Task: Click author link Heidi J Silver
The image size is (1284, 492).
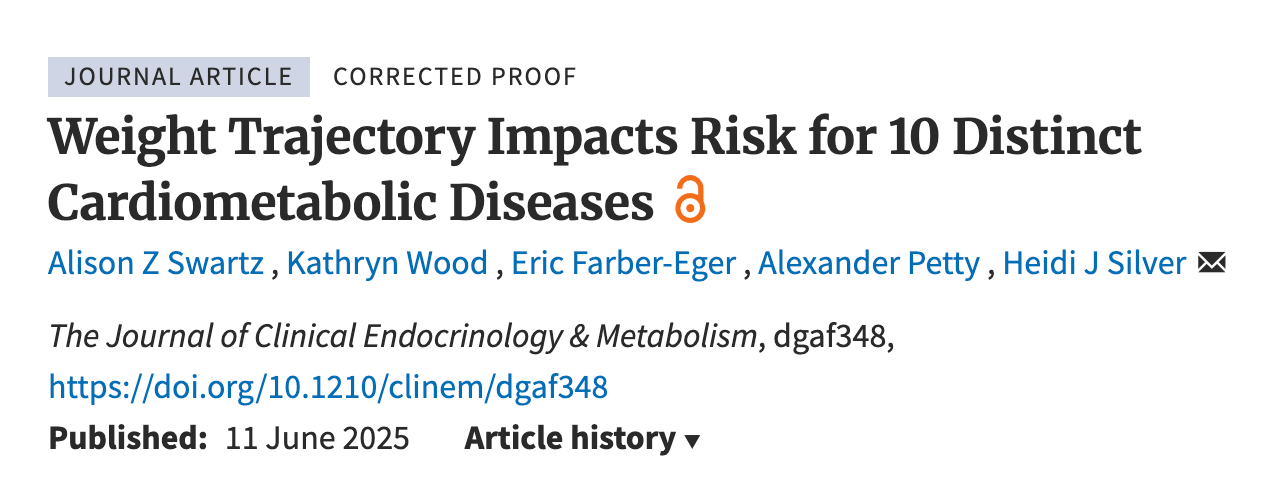Action: [x=1094, y=264]
